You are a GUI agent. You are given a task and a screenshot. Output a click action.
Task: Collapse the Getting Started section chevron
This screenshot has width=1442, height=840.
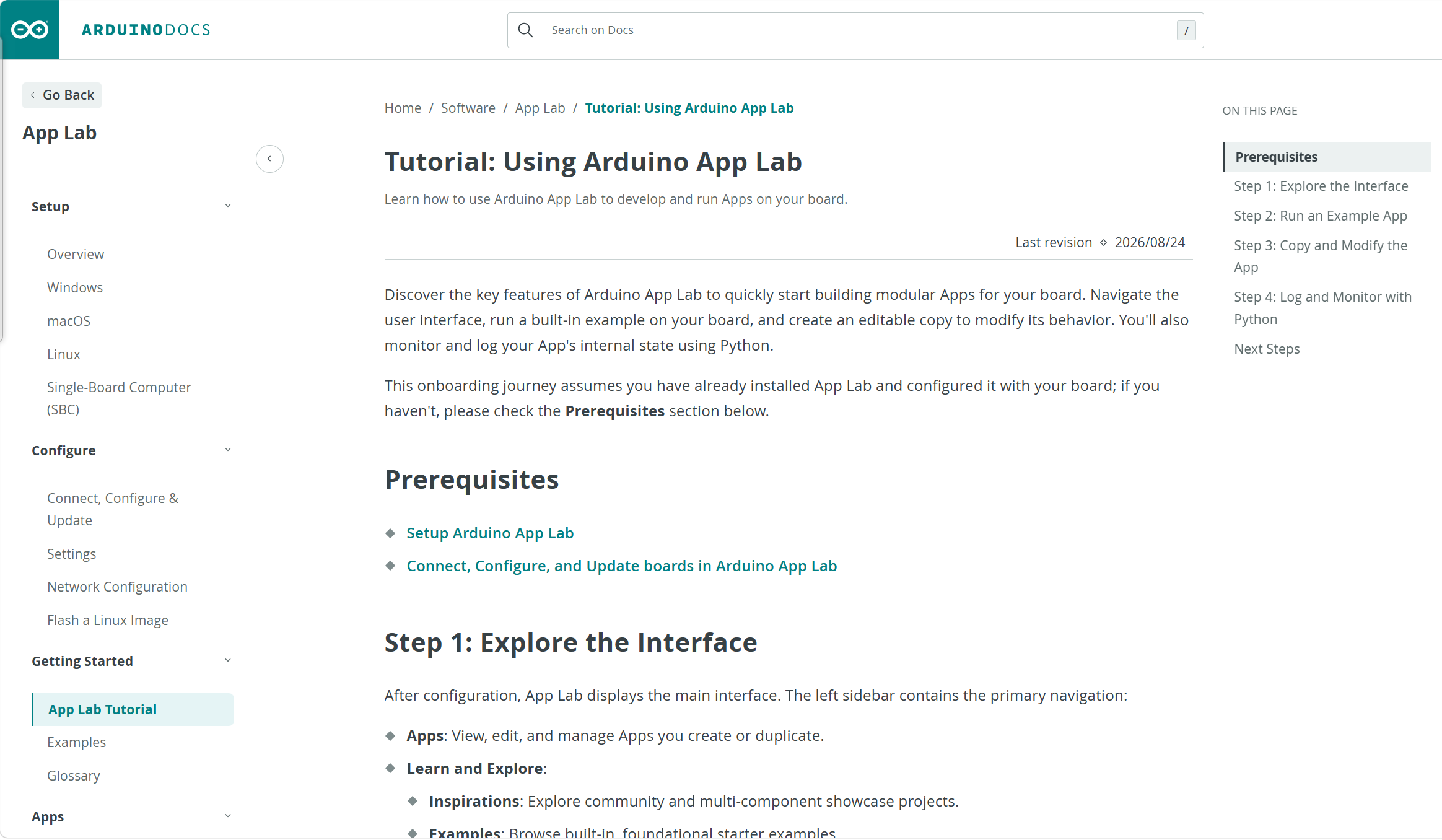coord(228,660)
